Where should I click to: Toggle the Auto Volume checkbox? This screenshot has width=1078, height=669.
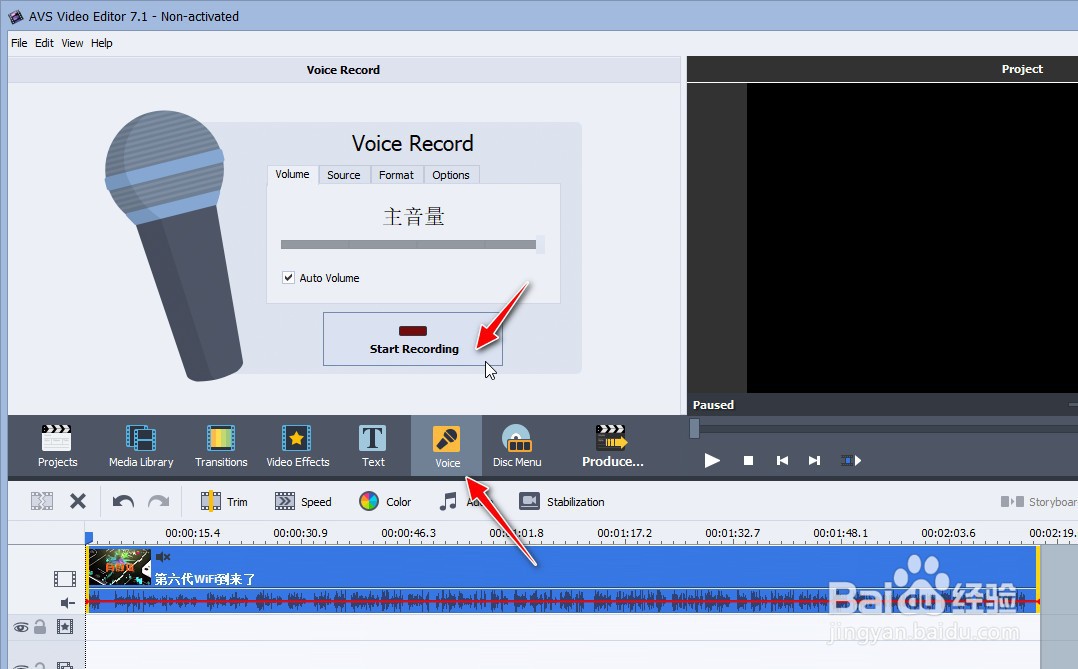click(x=288, y=277)
